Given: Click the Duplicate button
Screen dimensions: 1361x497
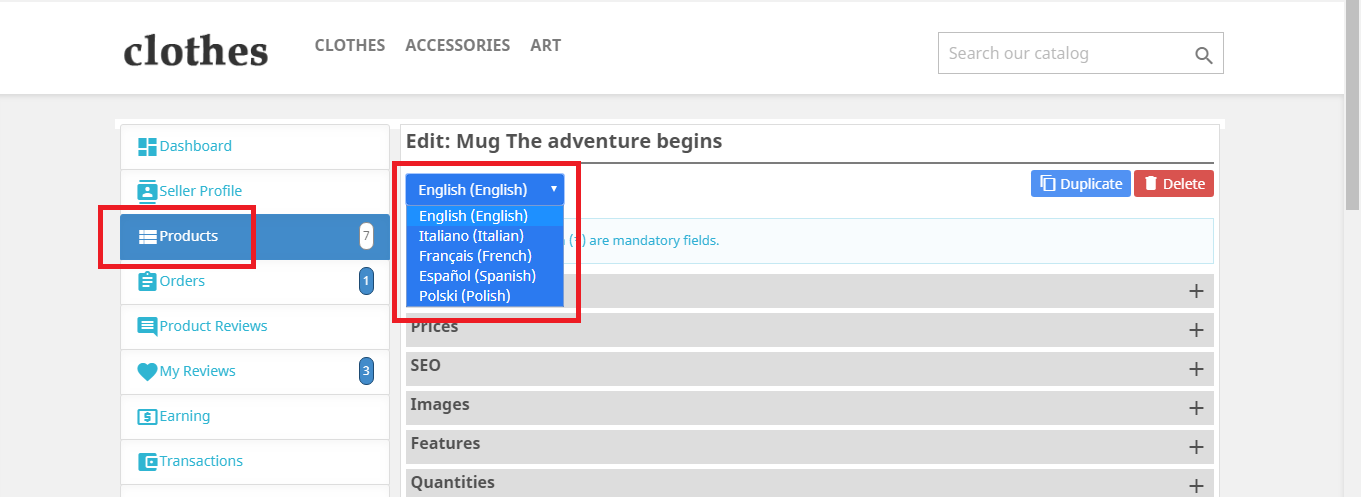Looking at the screenshot, I should point(1080,184).
